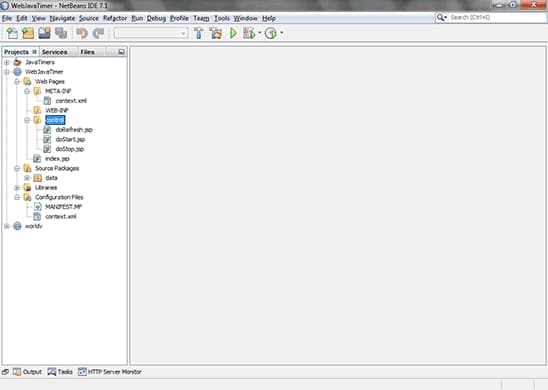Open the project configuration combo box
The image size is (548, 390).
151,33
